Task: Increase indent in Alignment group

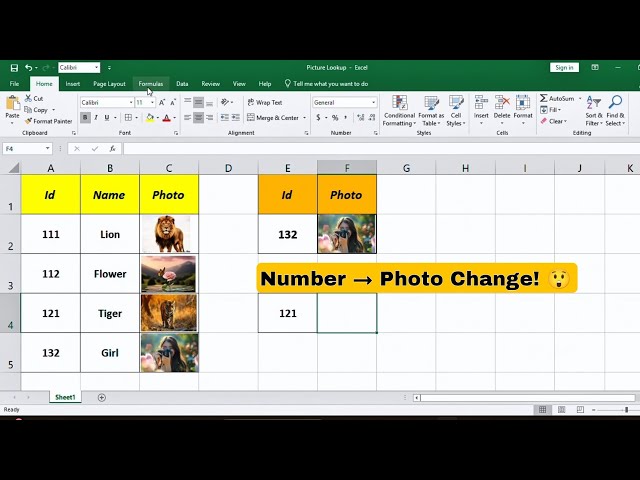Action: 236,118
